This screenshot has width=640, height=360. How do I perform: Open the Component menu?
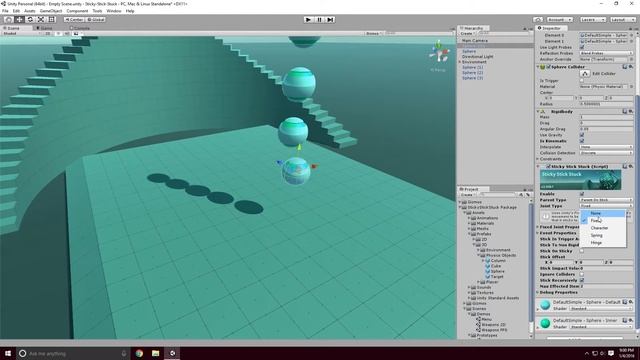pyautogui.click(x=77, y=11)
